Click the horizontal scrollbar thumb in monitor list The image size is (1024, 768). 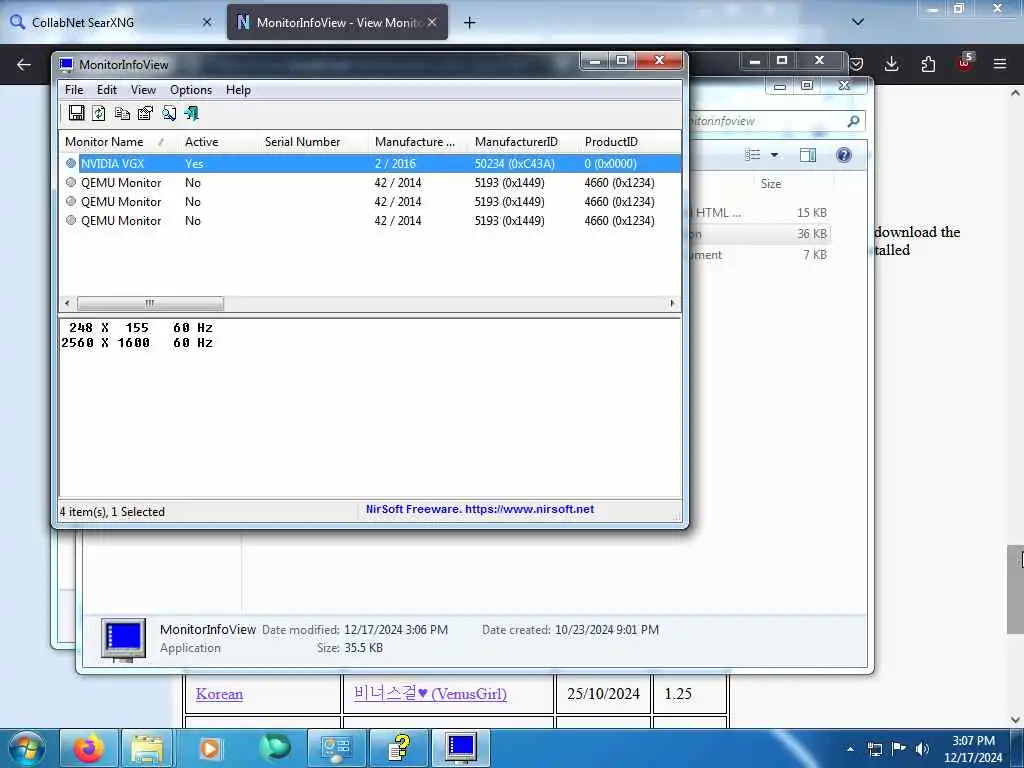pos(150,303)
